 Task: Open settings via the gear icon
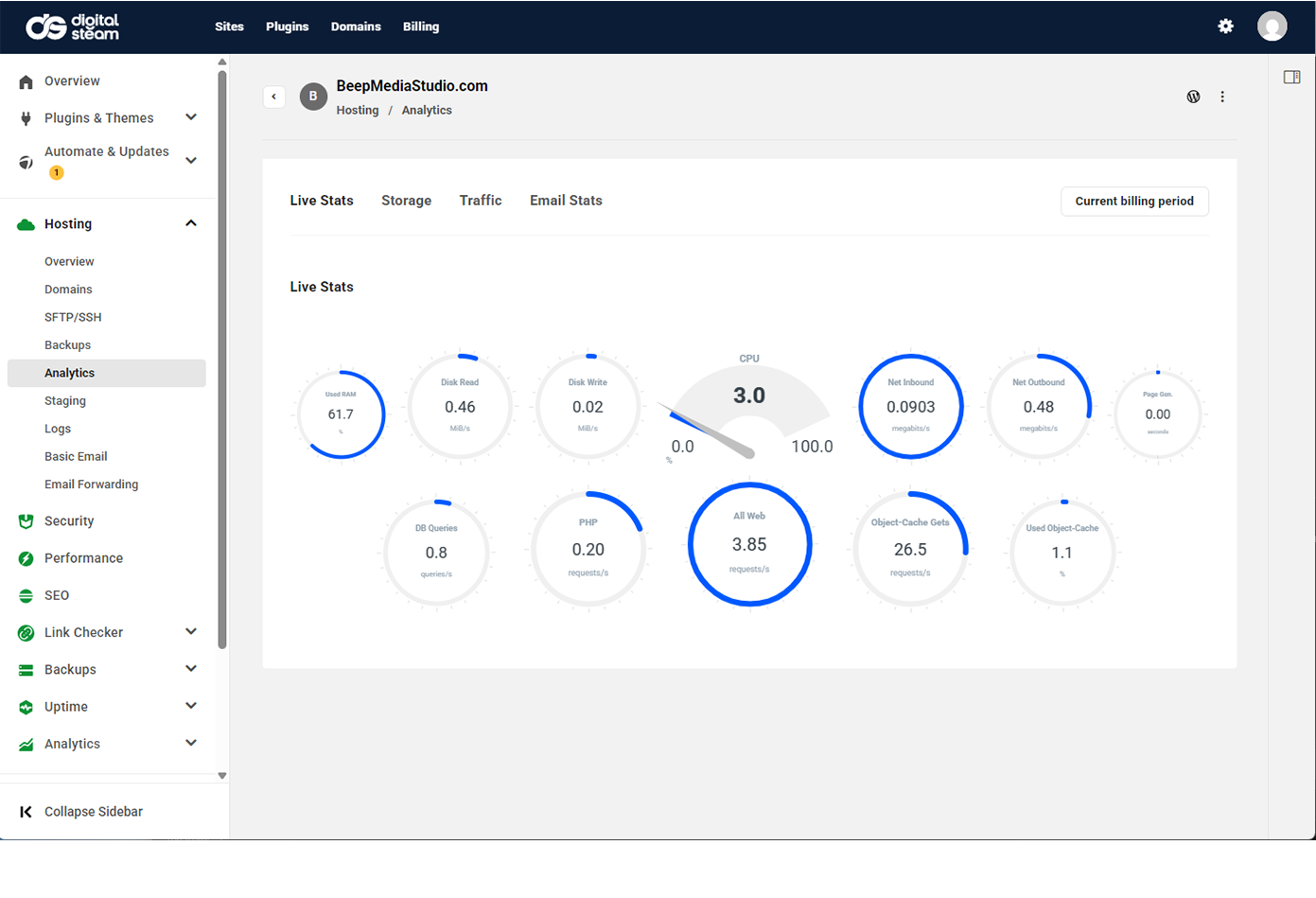(x=1225, y=26)
